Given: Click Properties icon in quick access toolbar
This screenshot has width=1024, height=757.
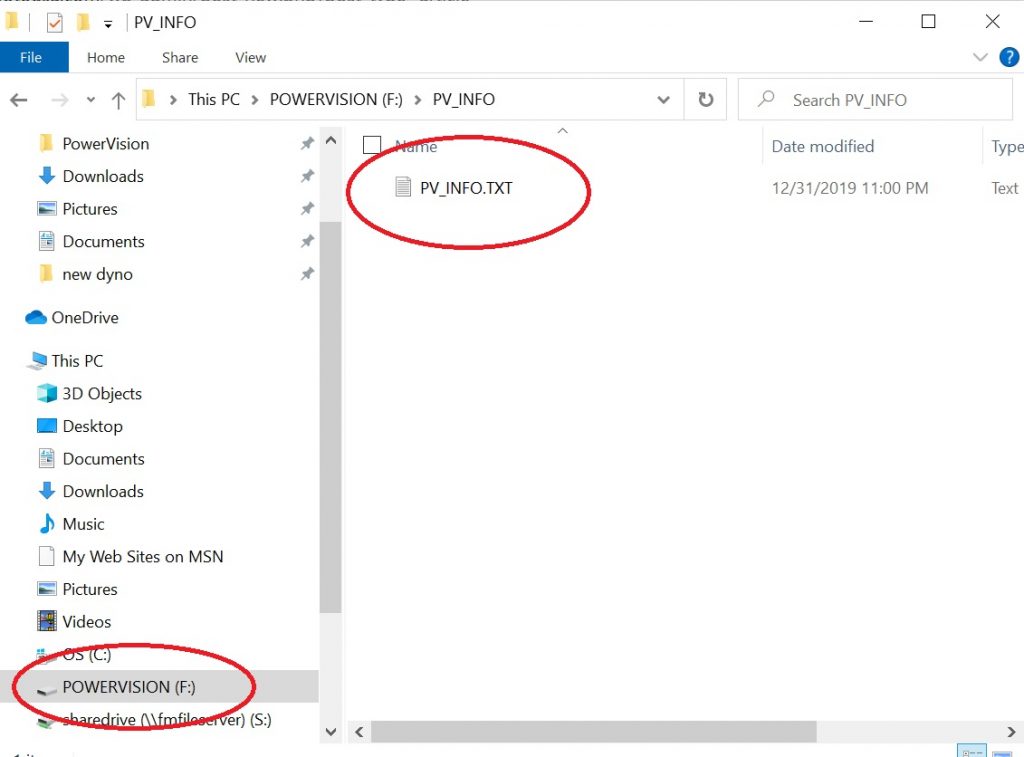Looking at the screenshot, I should point(55,22).
